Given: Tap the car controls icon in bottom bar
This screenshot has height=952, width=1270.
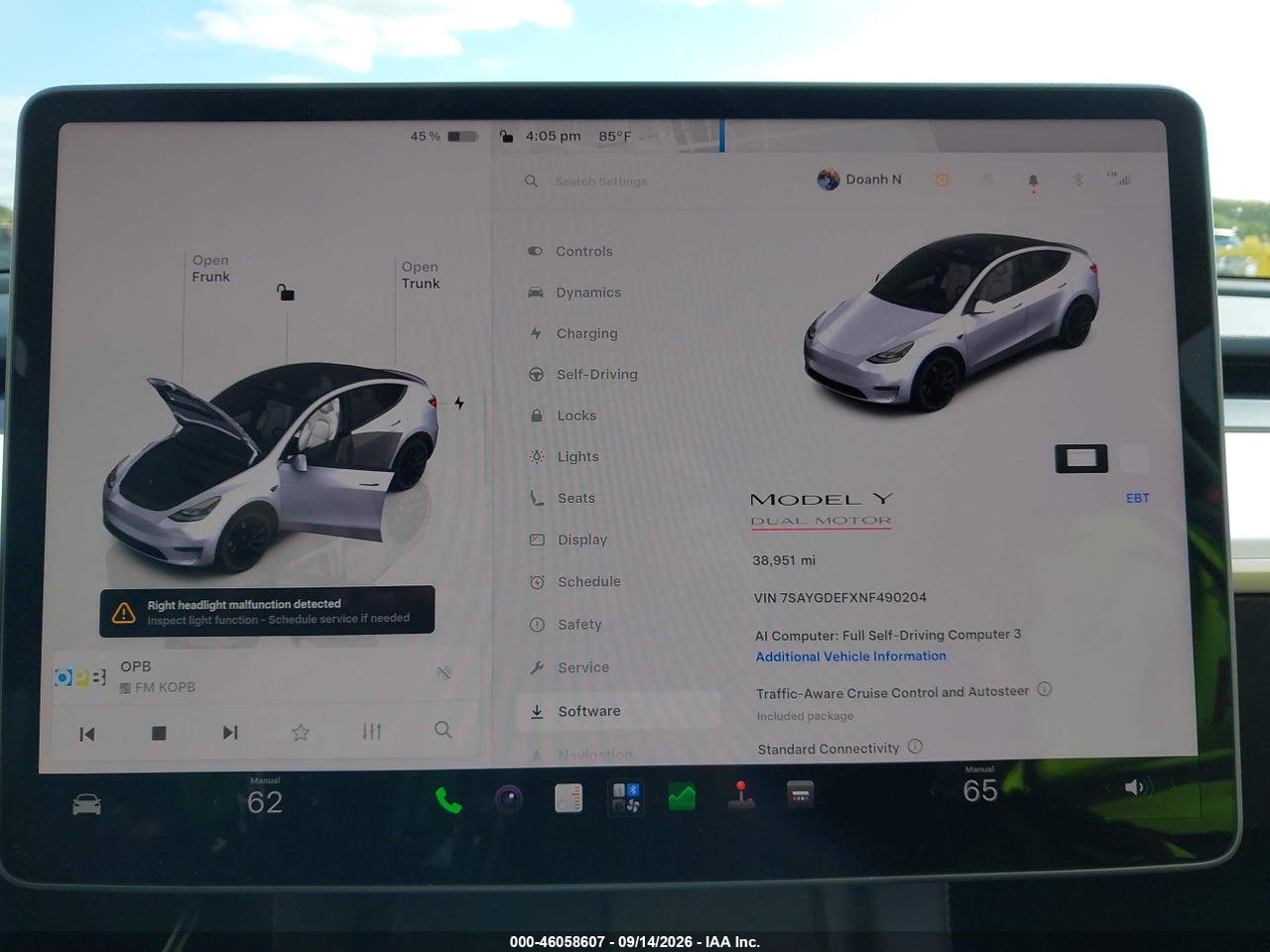Looking at the screenshot, I should 87,804.
